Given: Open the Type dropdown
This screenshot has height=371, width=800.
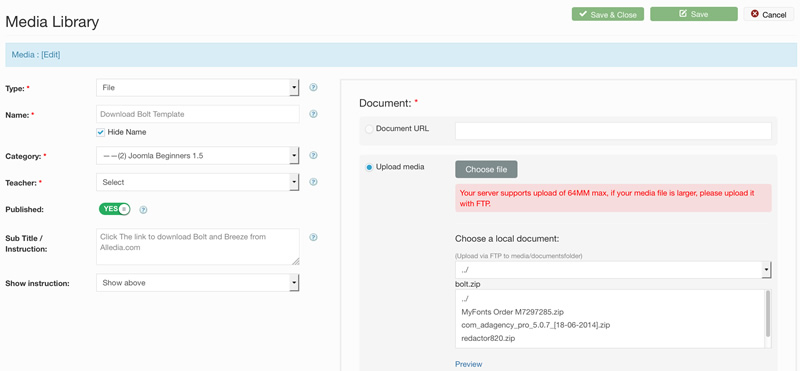Looking at the screenshot, I should coord(197,88).
